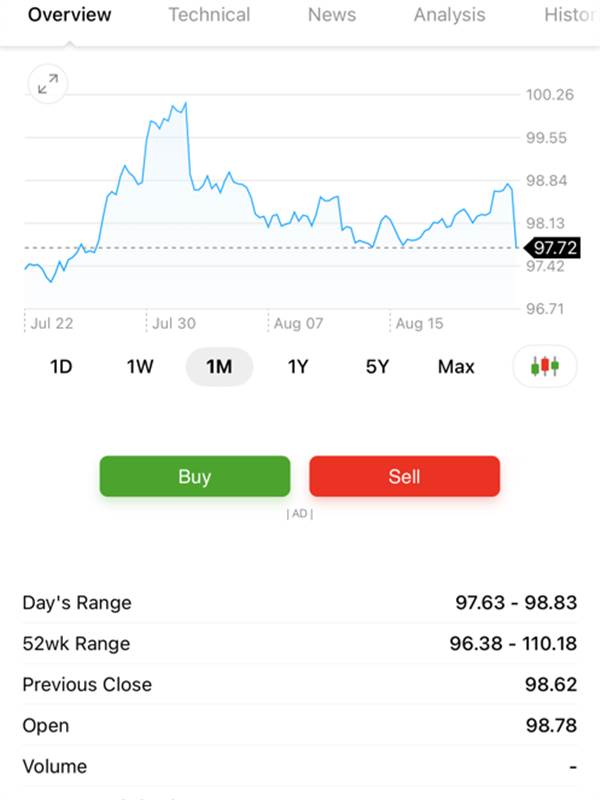Click the Day's Range row
The image size is (600, 800).
[x=299, y=603]
